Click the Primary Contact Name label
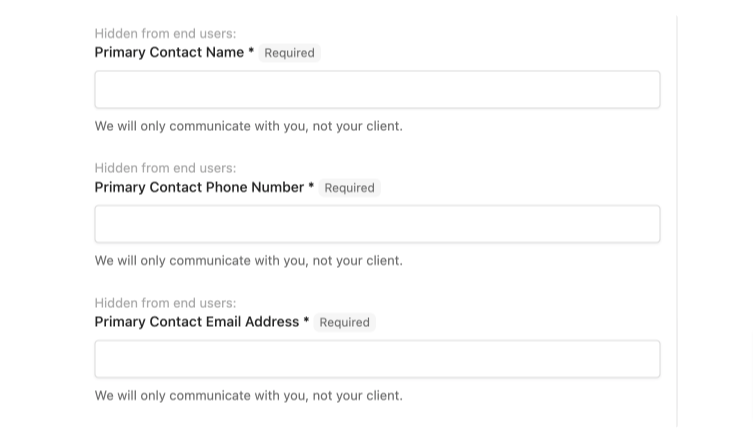This screenshot has width=753, height=439. tap(169, 52)
